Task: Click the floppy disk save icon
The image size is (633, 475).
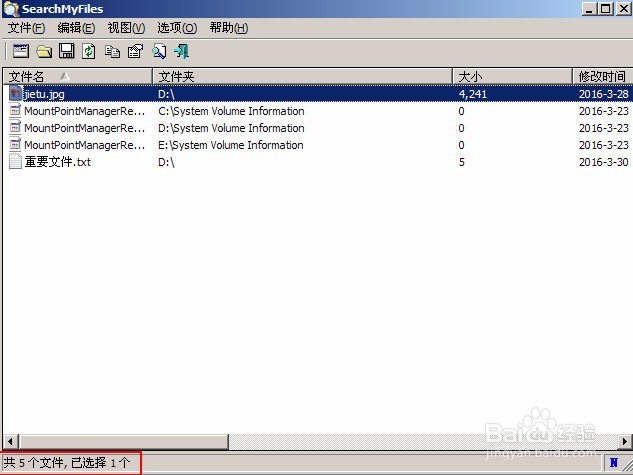Action: click(x=67, y=51)
